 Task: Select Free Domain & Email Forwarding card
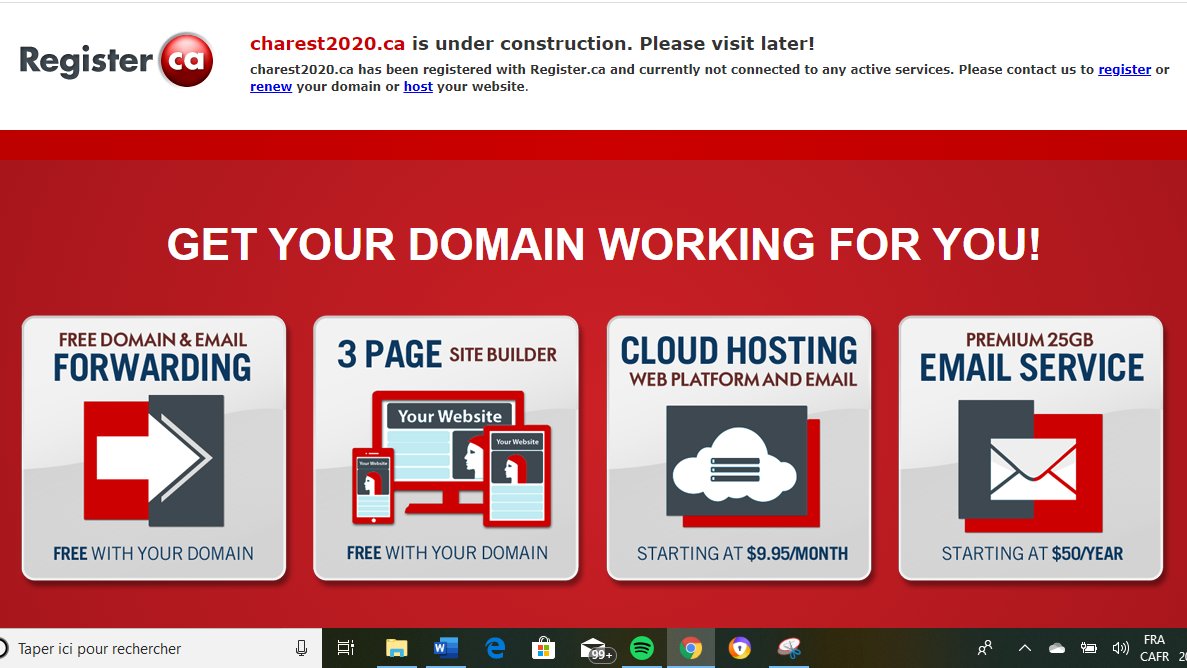tap(154, 448)
